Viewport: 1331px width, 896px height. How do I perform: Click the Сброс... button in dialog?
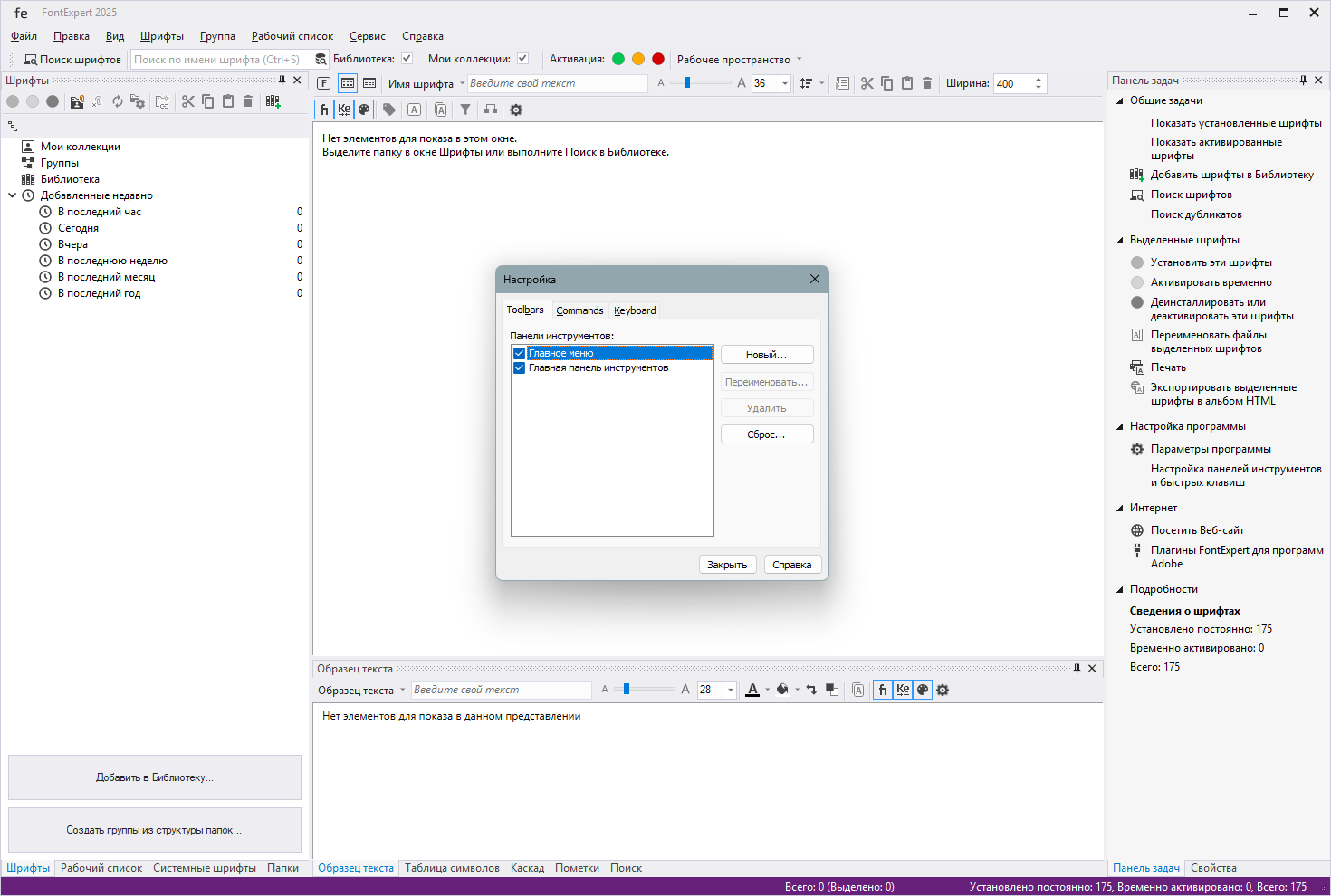[767, 434]
